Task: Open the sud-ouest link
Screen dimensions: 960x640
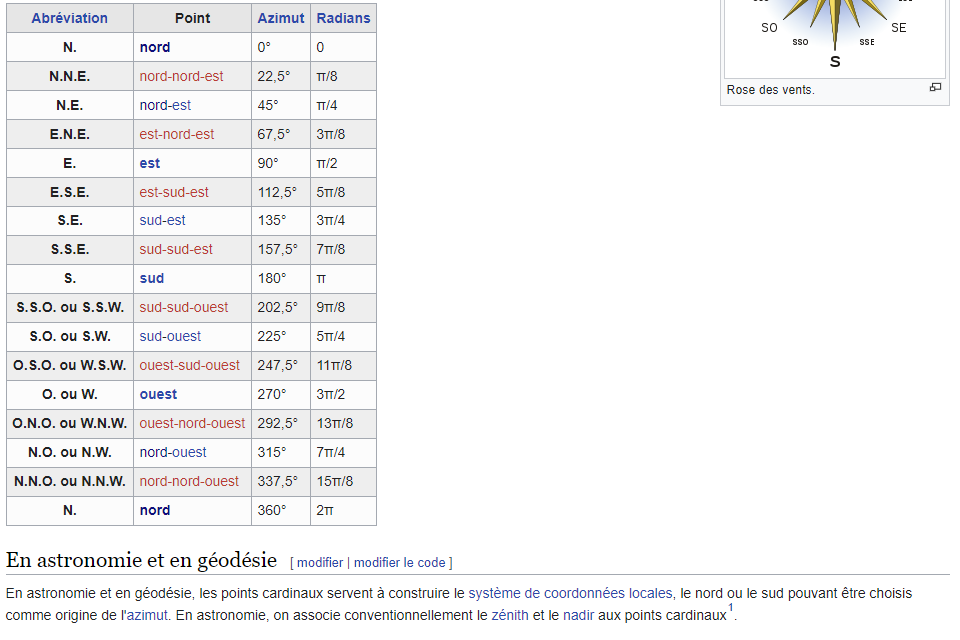Action: click(170, 336)
